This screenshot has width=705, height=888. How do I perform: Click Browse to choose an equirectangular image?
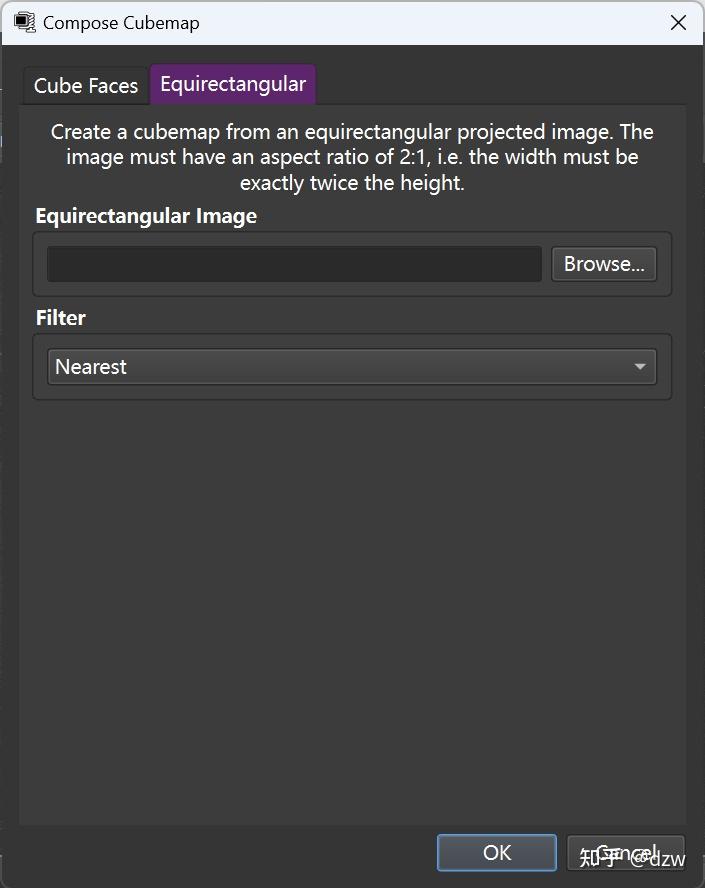(602, 264)
